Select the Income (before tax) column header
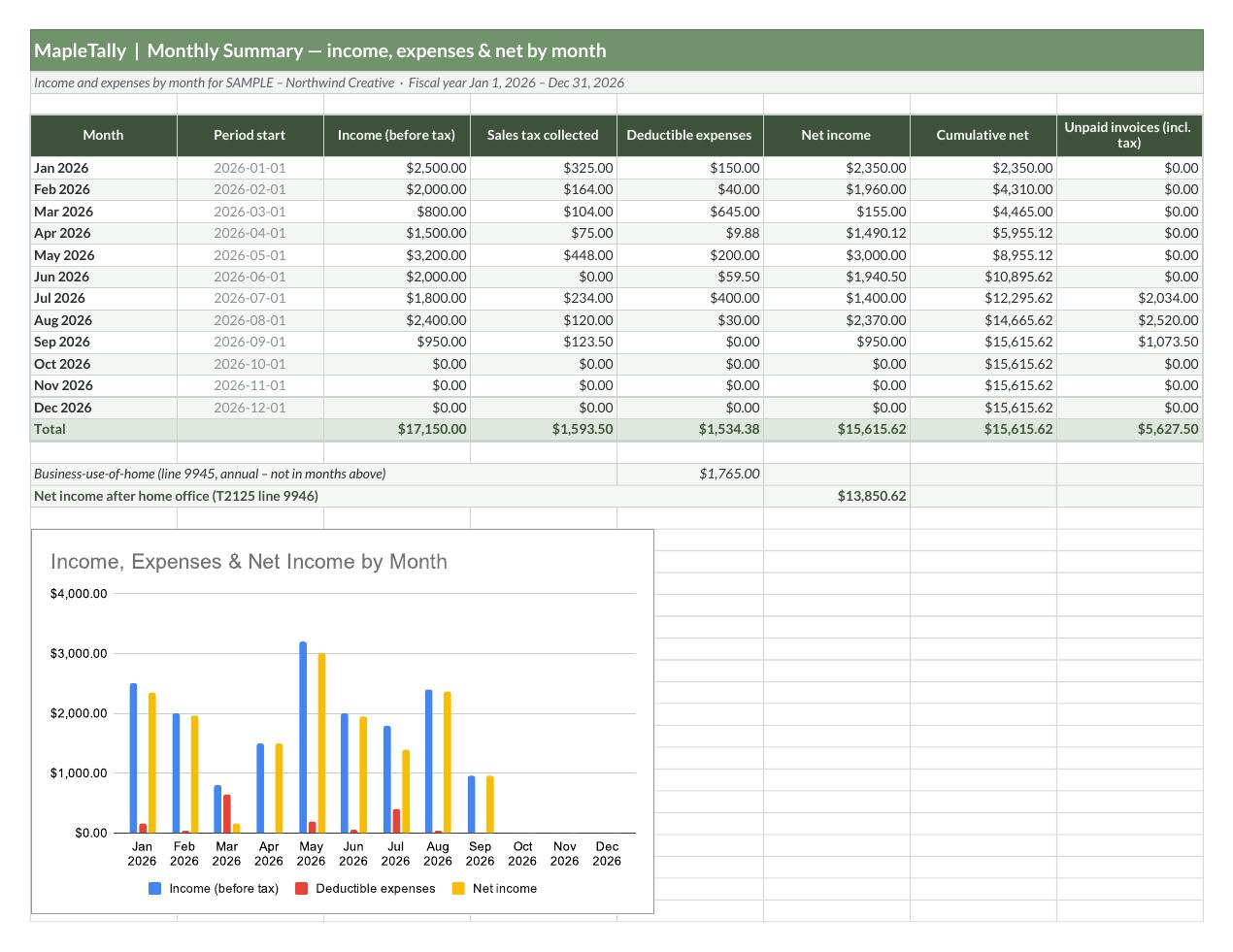 coord(397,135)
